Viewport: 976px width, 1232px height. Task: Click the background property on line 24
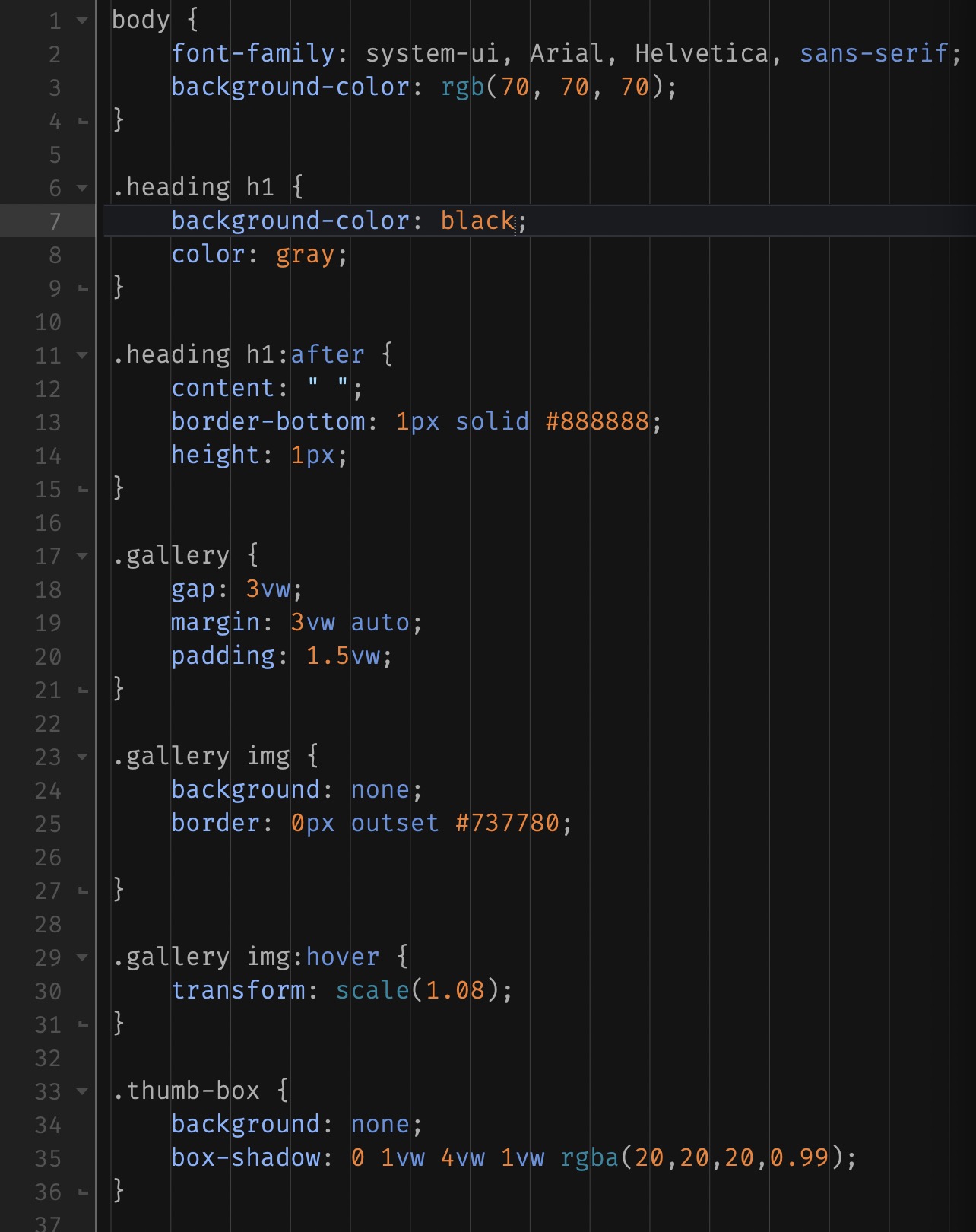click(246, 789)
